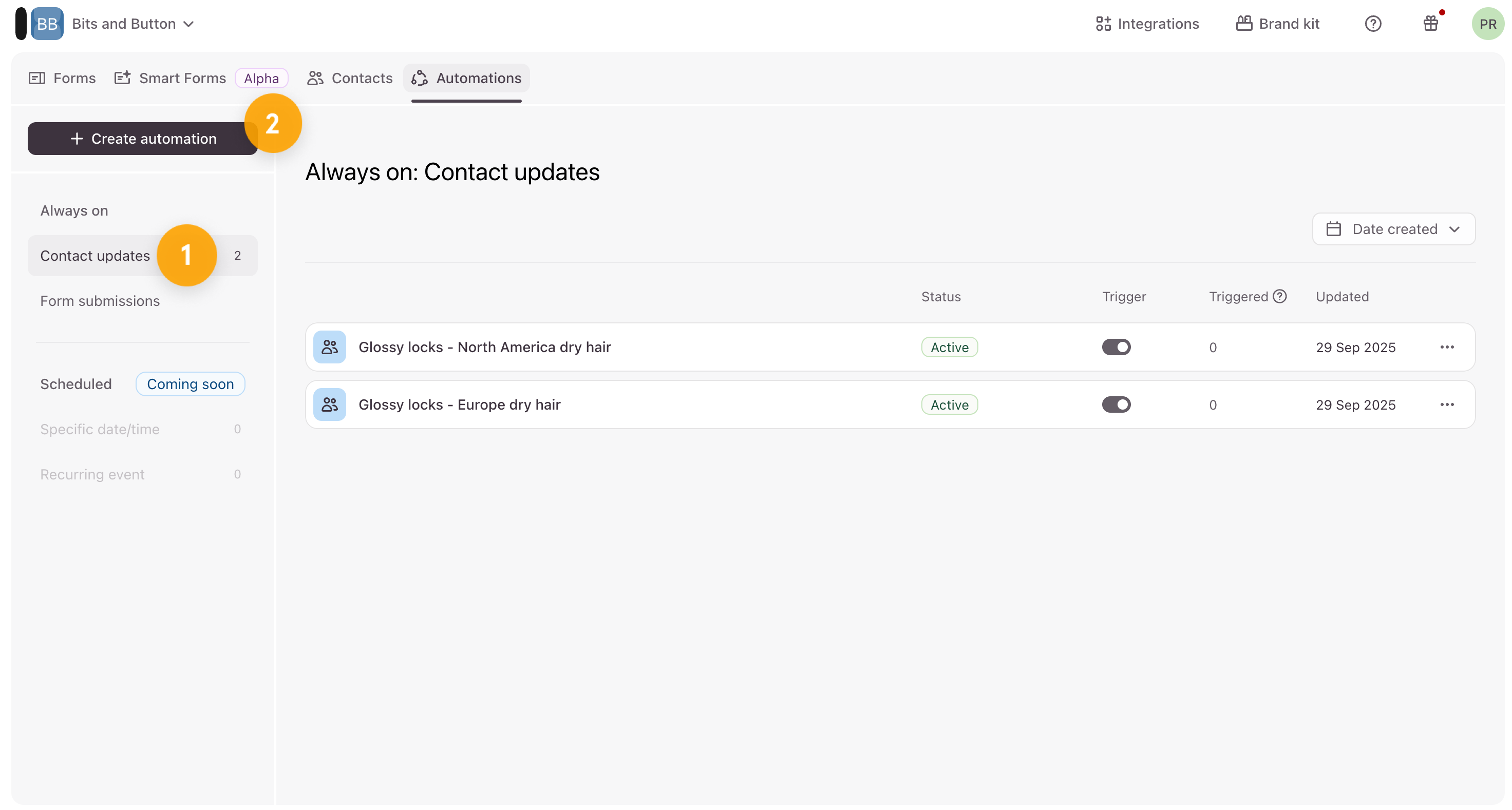Open the gift rewards icon
This screenshot has height=810, width=1512.
point(1430,24)
